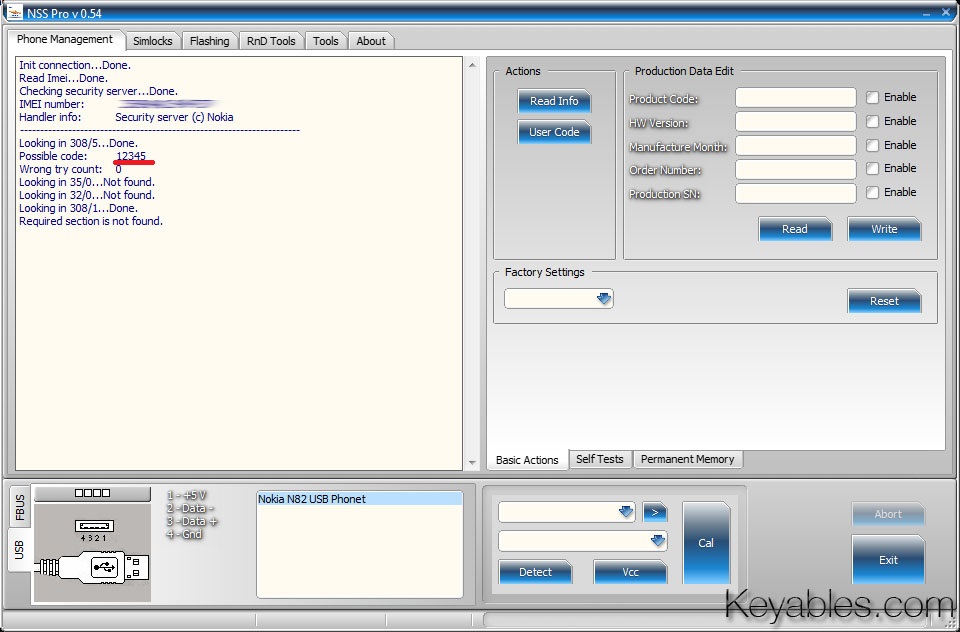This screenshot has height=632, width=960.
Task: Open the Tools tab
Action: tap(325, 41)
